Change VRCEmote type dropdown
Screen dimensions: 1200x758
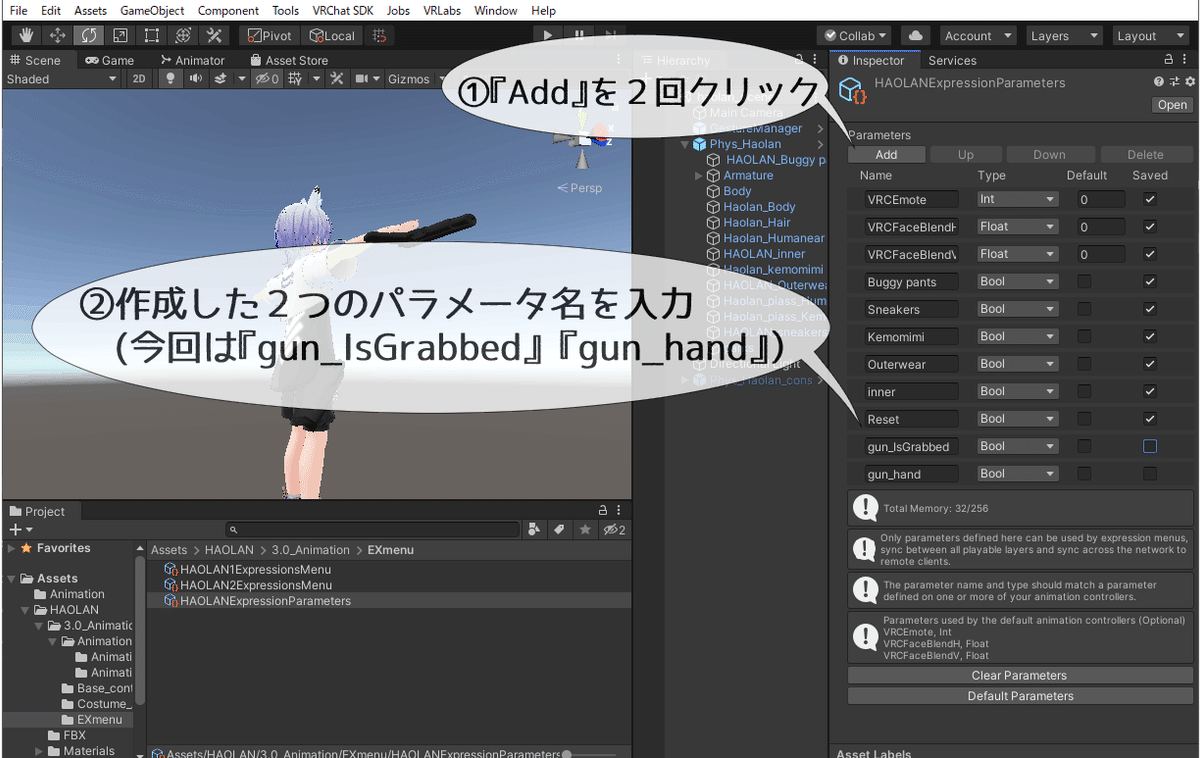(x=1017, y=199)
